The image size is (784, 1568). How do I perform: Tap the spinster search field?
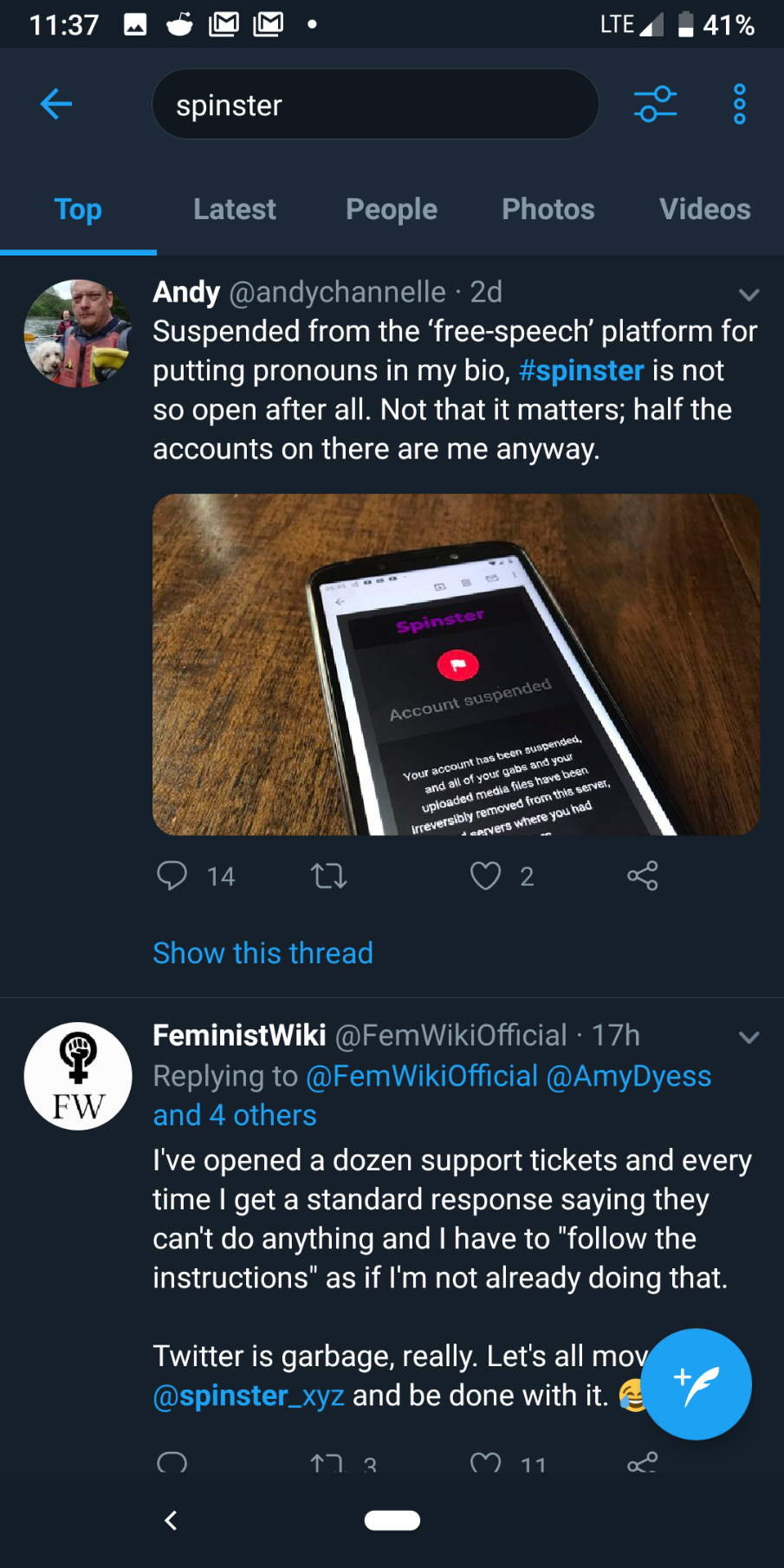375,105
